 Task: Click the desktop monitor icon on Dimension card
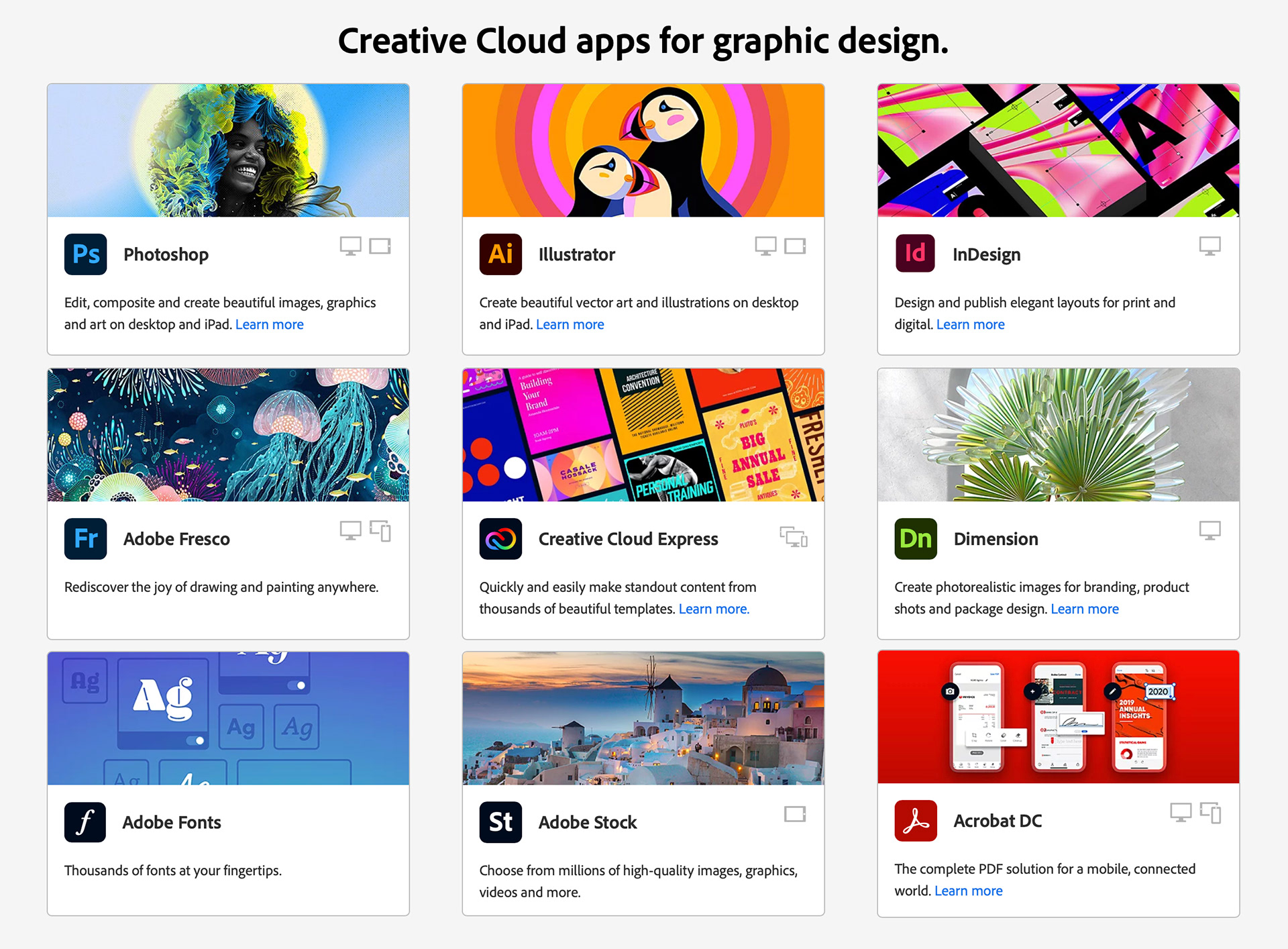1210,531
